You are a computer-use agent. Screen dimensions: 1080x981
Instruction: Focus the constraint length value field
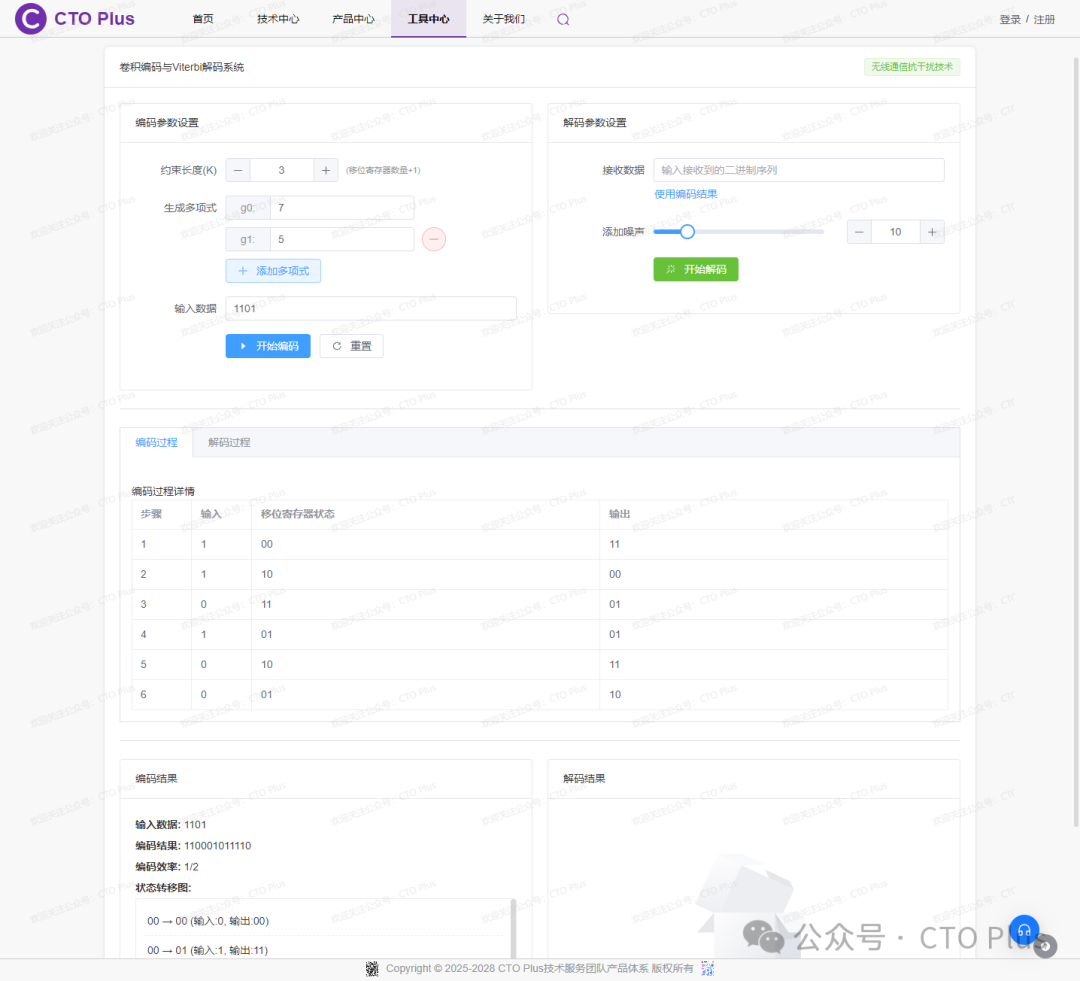pos(282,170)
